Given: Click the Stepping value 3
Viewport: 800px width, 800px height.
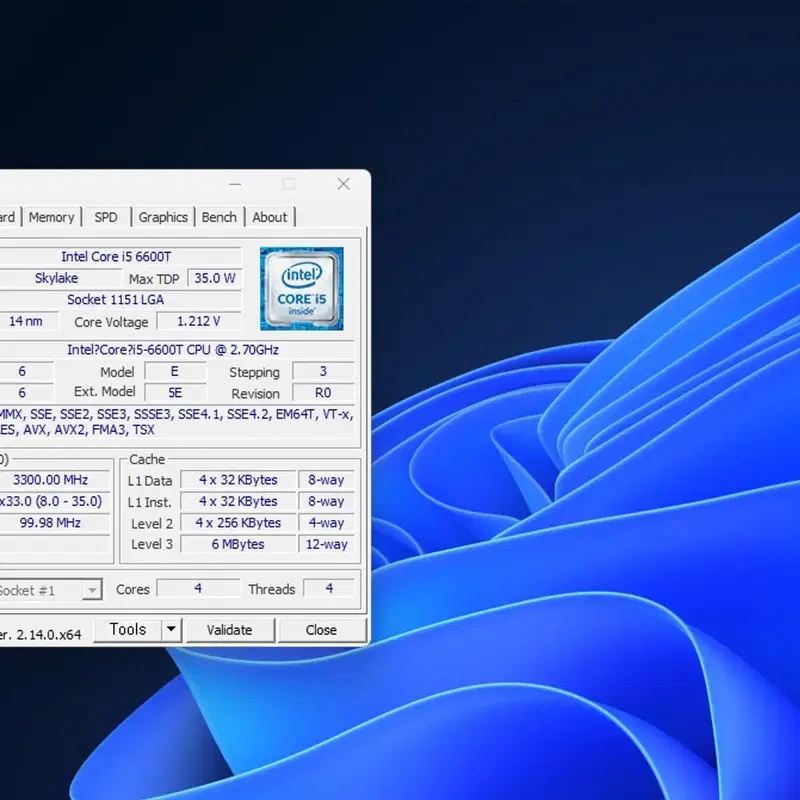Looking at the screenshot, I should pyautogui.click(x=323, y=371).
